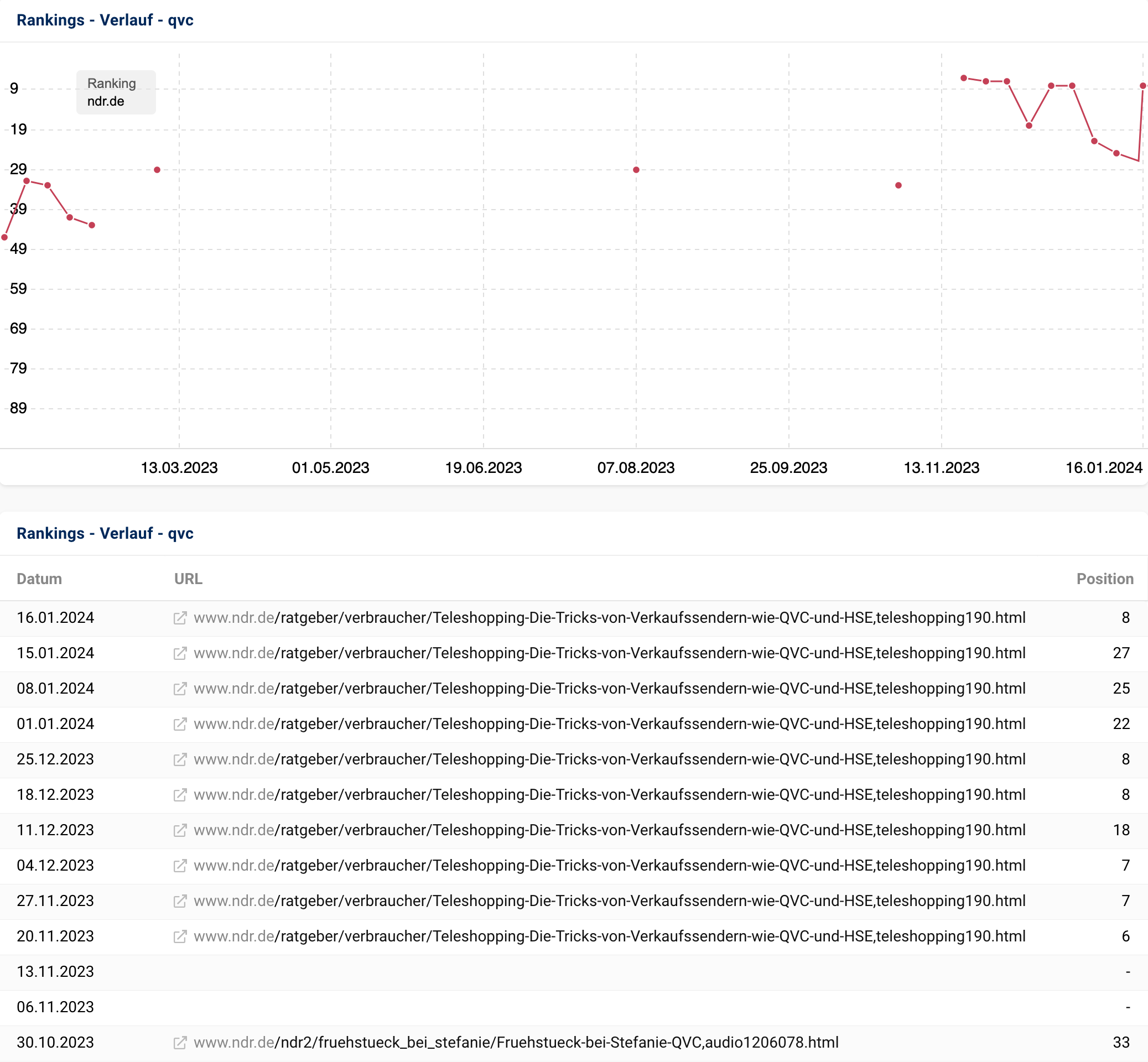Viewport: 1148px width, 1062px height.
Task: Click position value 27 in 15.01.2024 row
Action: (x=1121, y=653)
